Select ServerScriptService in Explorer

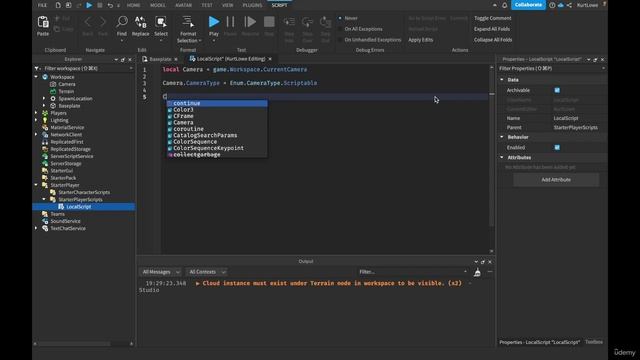pos(71,156)
